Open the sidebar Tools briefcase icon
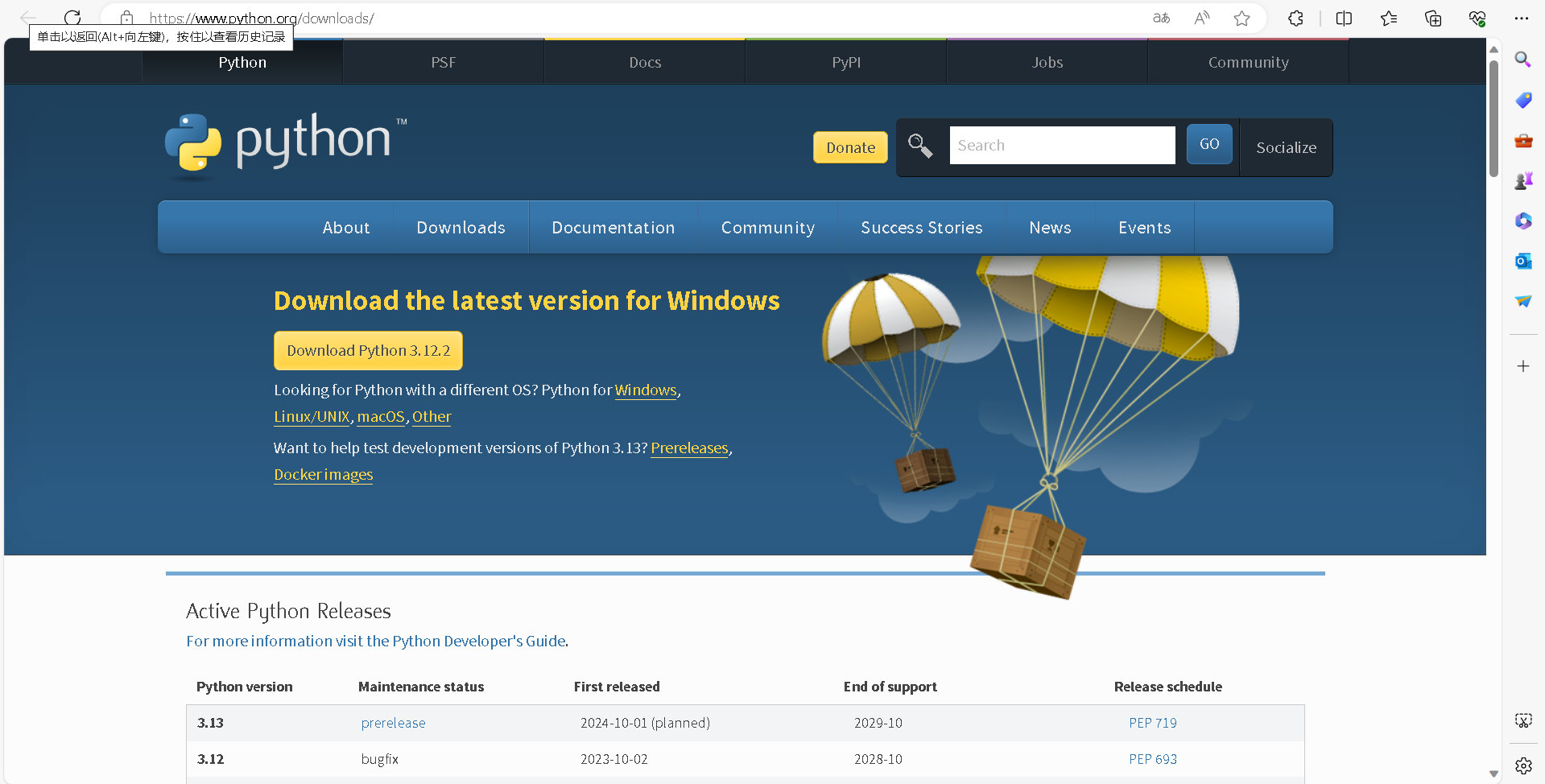The height and width of the screenshot is (784, 1545). coord(1523,141)
